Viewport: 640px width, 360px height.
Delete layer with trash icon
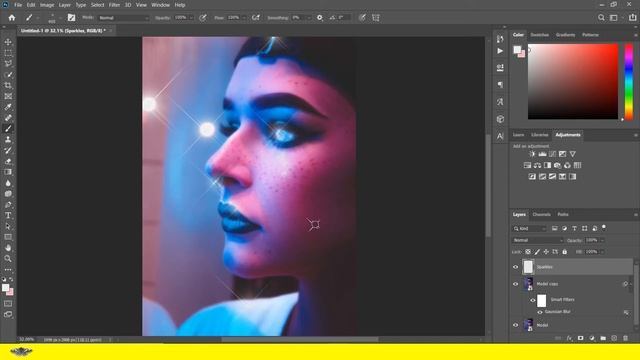point(625,338)
